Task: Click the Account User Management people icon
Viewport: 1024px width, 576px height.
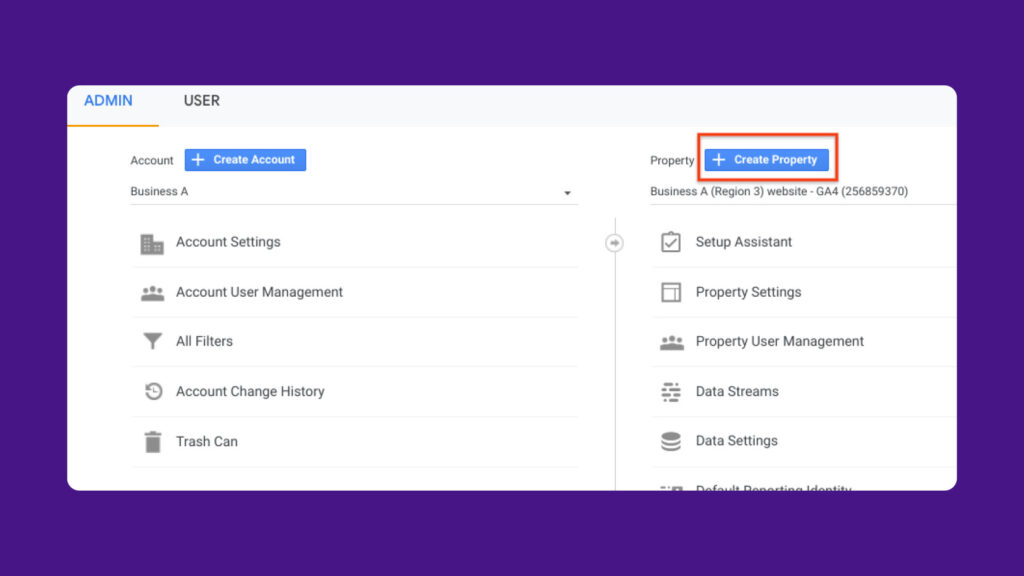Action: click(x=152, y=293)
